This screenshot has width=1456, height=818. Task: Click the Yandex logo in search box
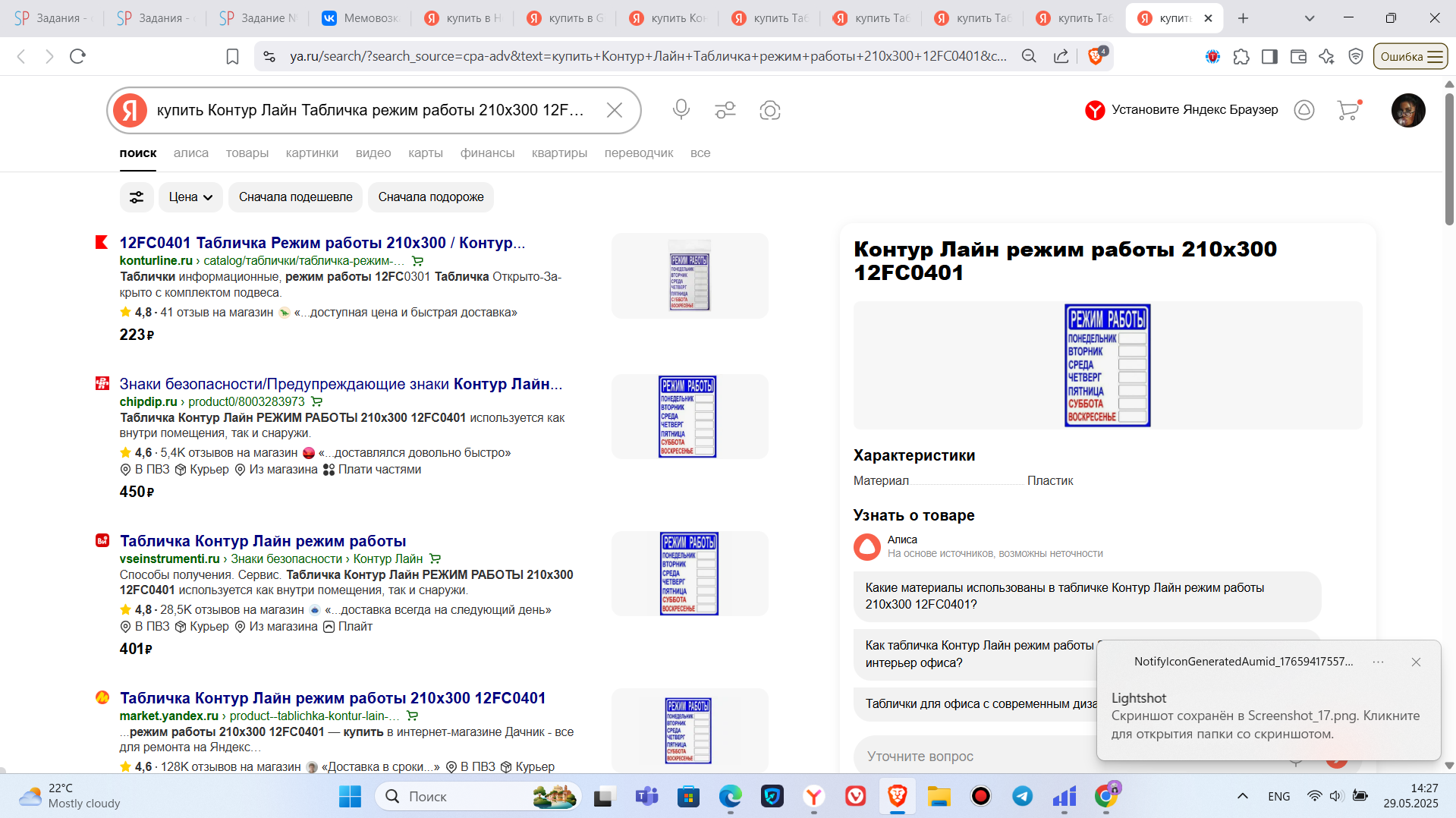(131, 110)
